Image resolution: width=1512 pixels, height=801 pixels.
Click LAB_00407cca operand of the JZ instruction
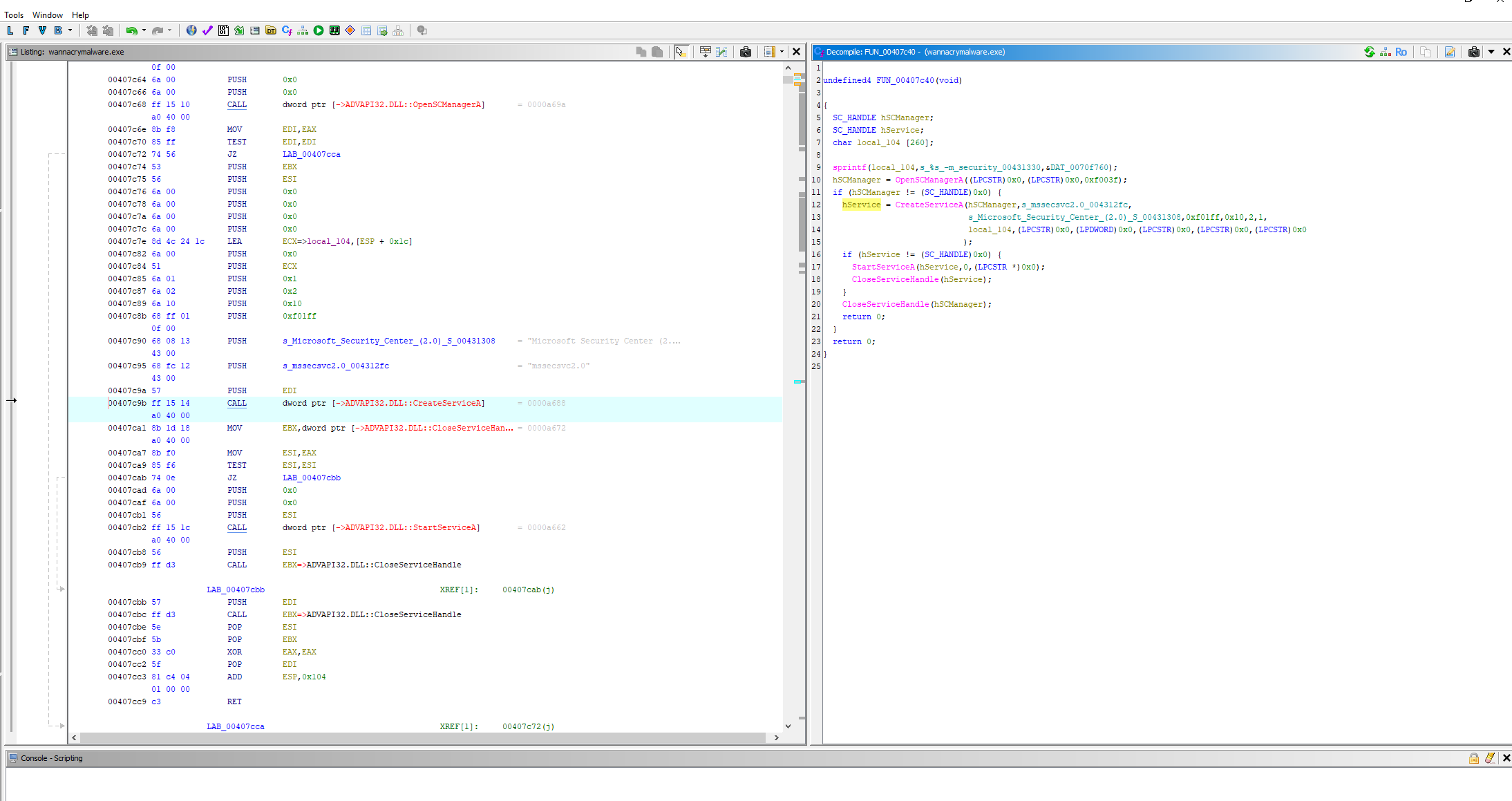pyautogui.click(x=312, y=155)
